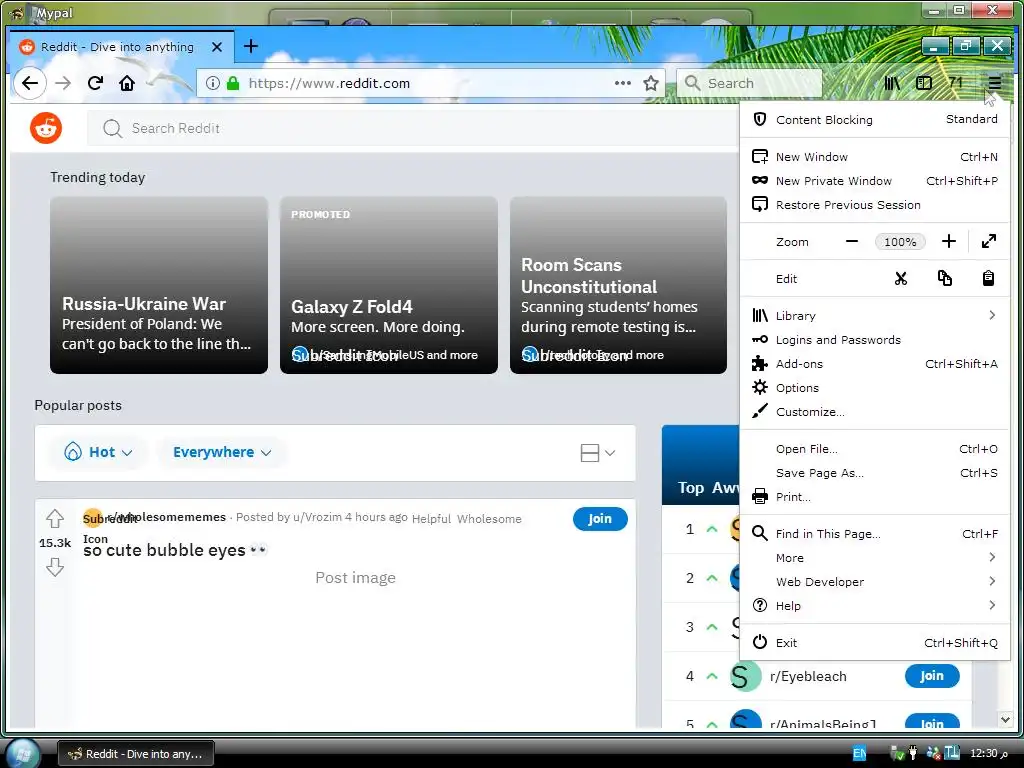
Task: Choose Restore Previous Session
Action: point(875,205)
